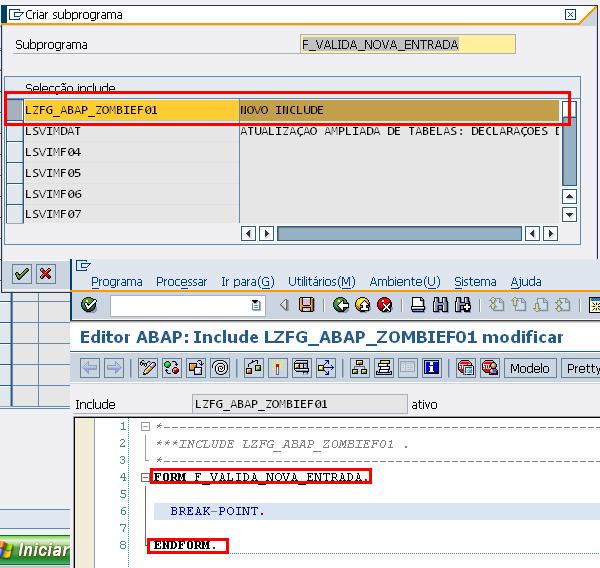Click the red X cancel button in dialog

point(45,273)
